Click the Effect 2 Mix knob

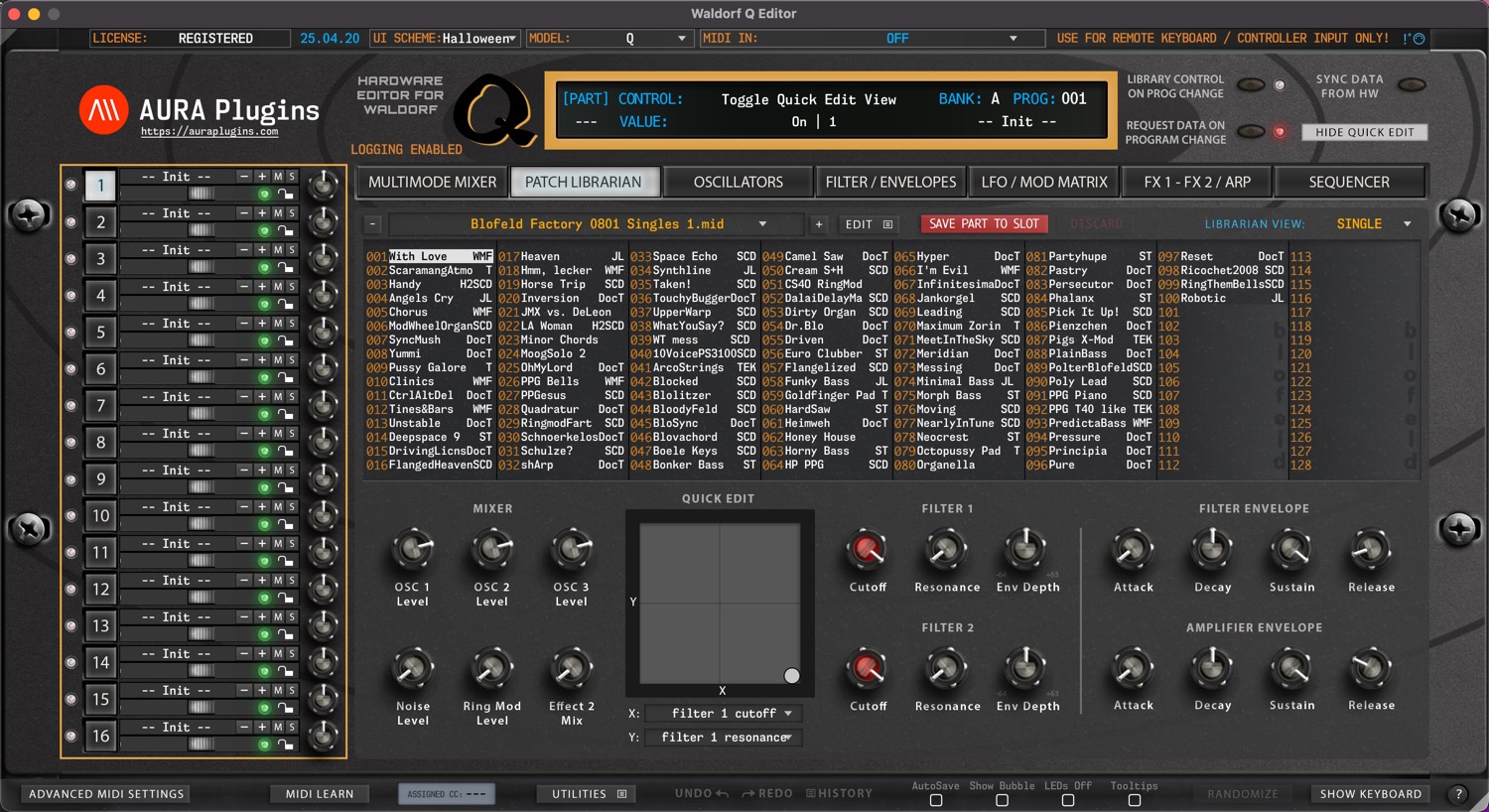click(571, 668)
